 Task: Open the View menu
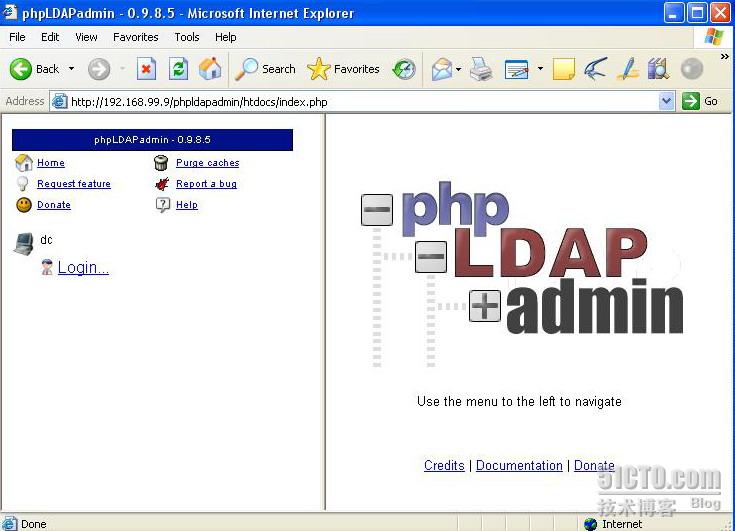pos(86,37)
